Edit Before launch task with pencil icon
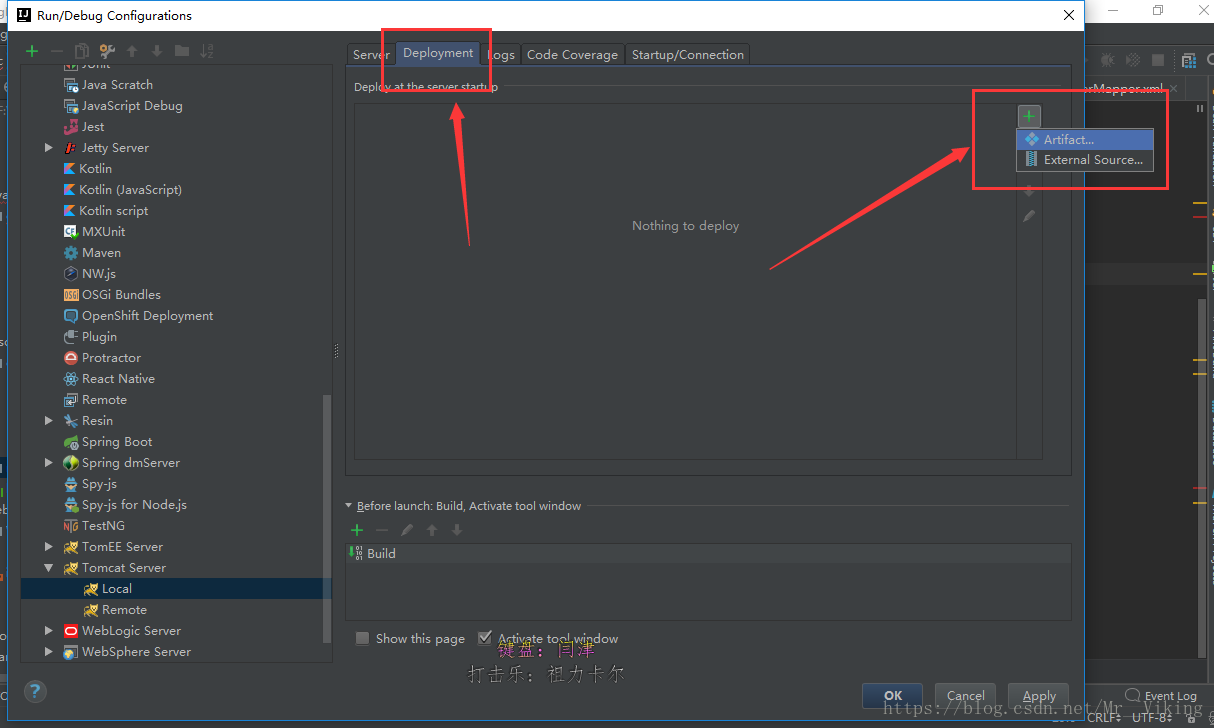The width and height of the screenshot is (1214, 728). [x=407, y=530]
